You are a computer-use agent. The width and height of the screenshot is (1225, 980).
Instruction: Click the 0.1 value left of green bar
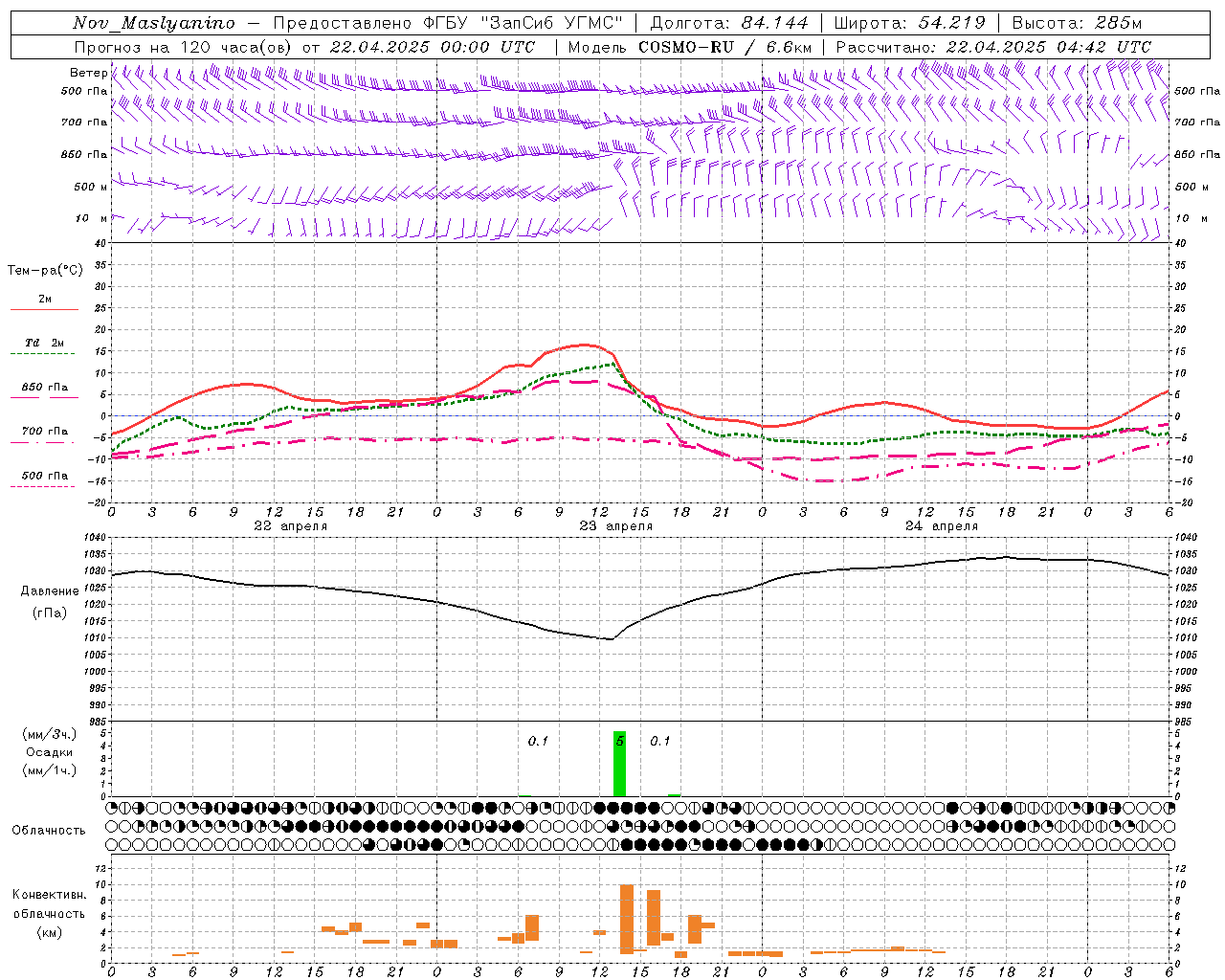538,742
